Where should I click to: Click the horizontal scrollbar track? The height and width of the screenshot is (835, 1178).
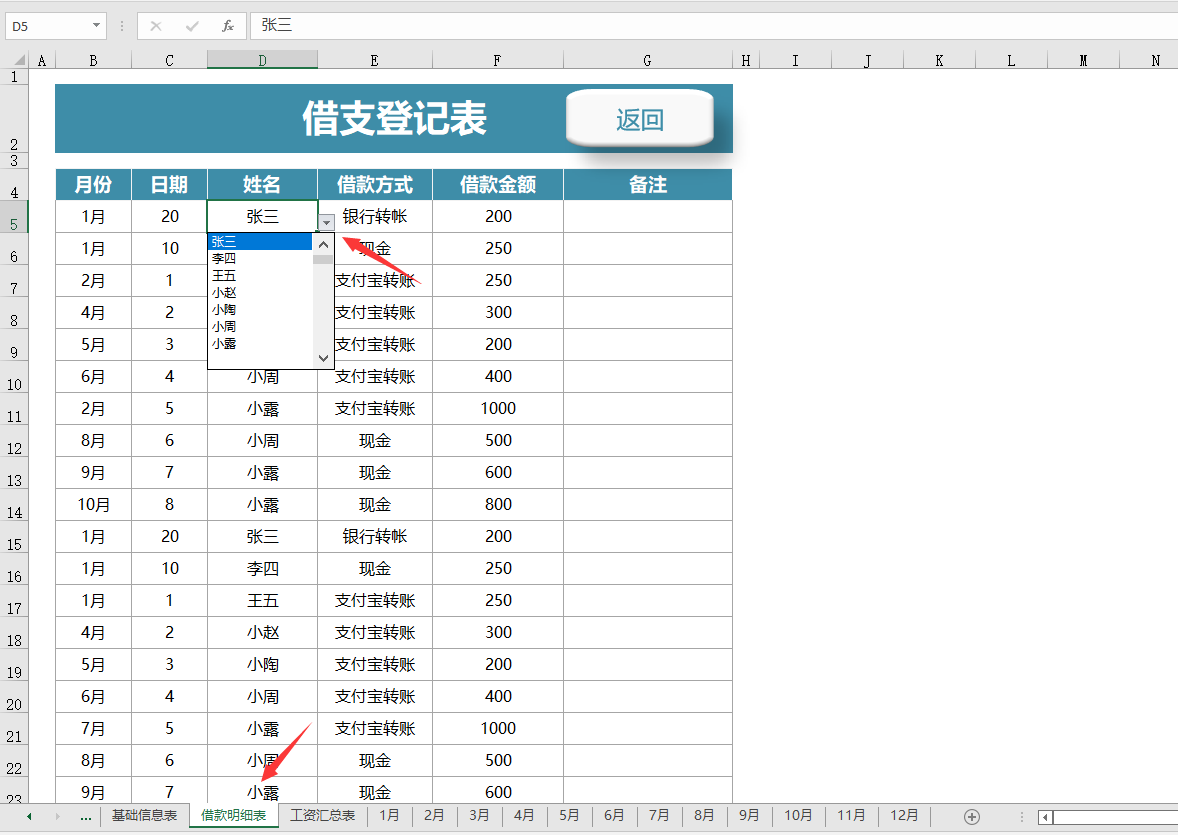1115,817
